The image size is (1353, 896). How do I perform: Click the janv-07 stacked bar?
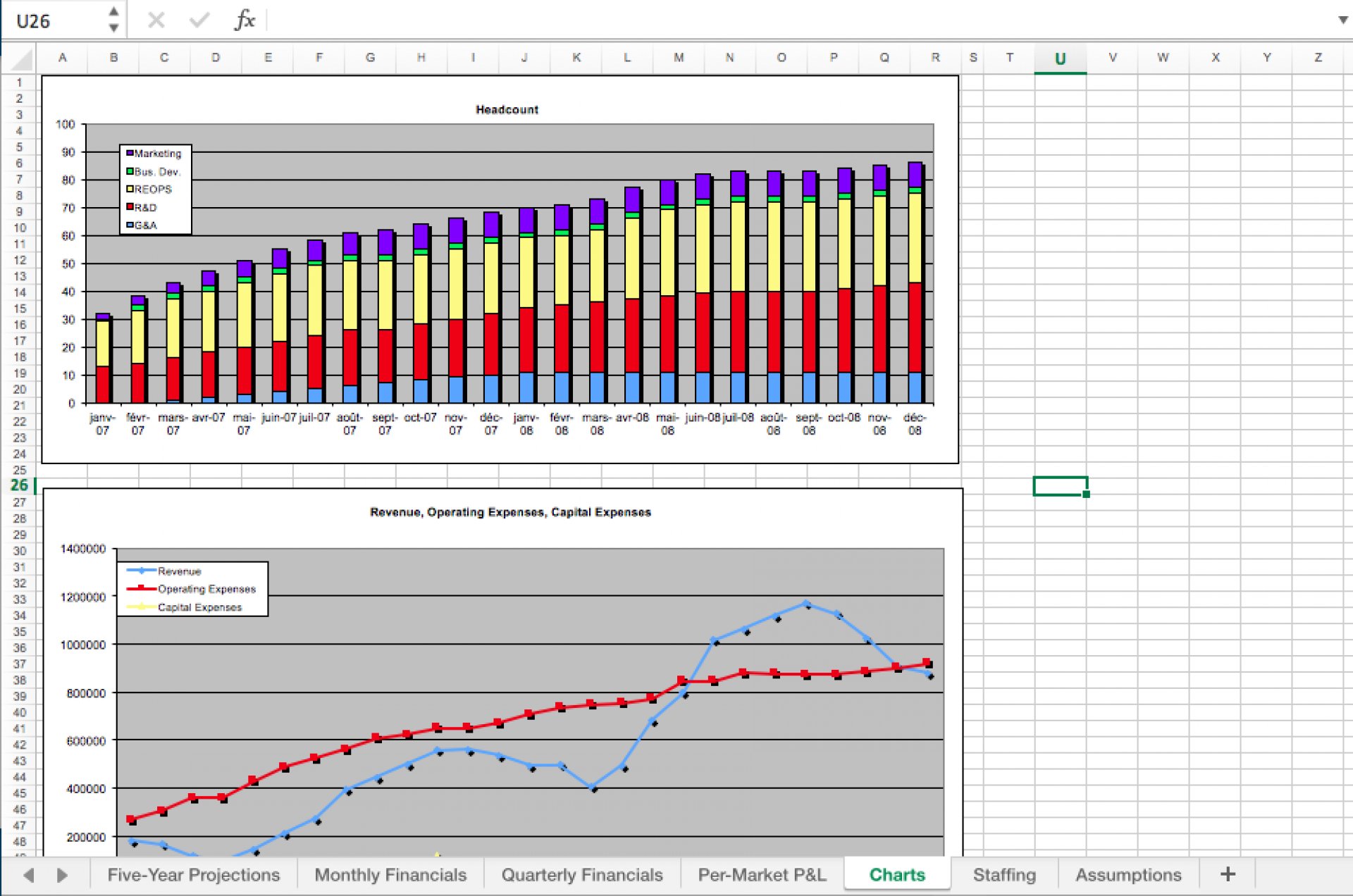[x=104, y=358]
